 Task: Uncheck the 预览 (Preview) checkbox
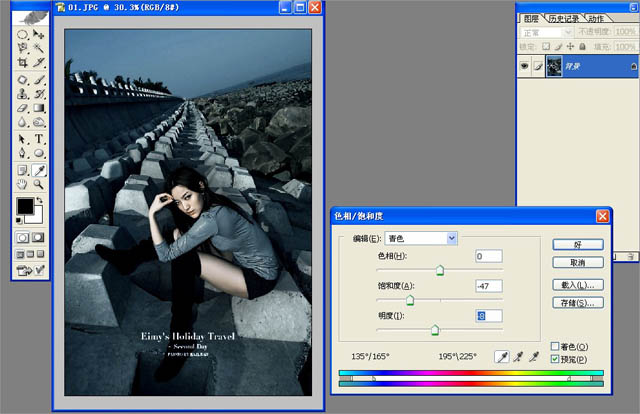pyautogui.click(x=555, y=359)
